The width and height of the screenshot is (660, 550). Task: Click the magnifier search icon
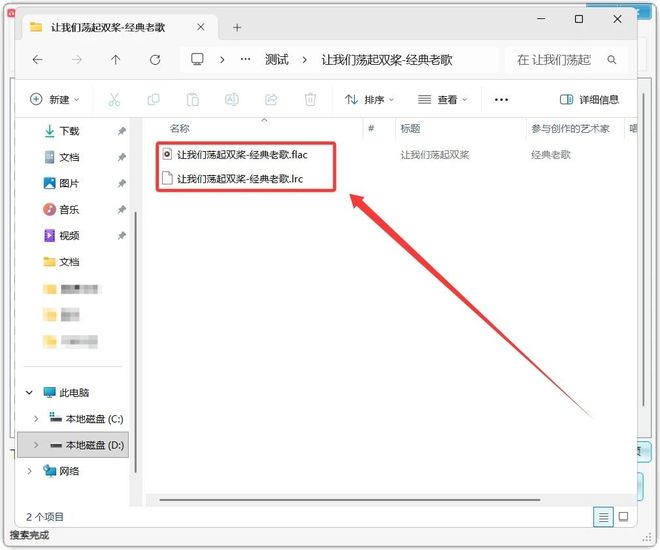point(612,60)
